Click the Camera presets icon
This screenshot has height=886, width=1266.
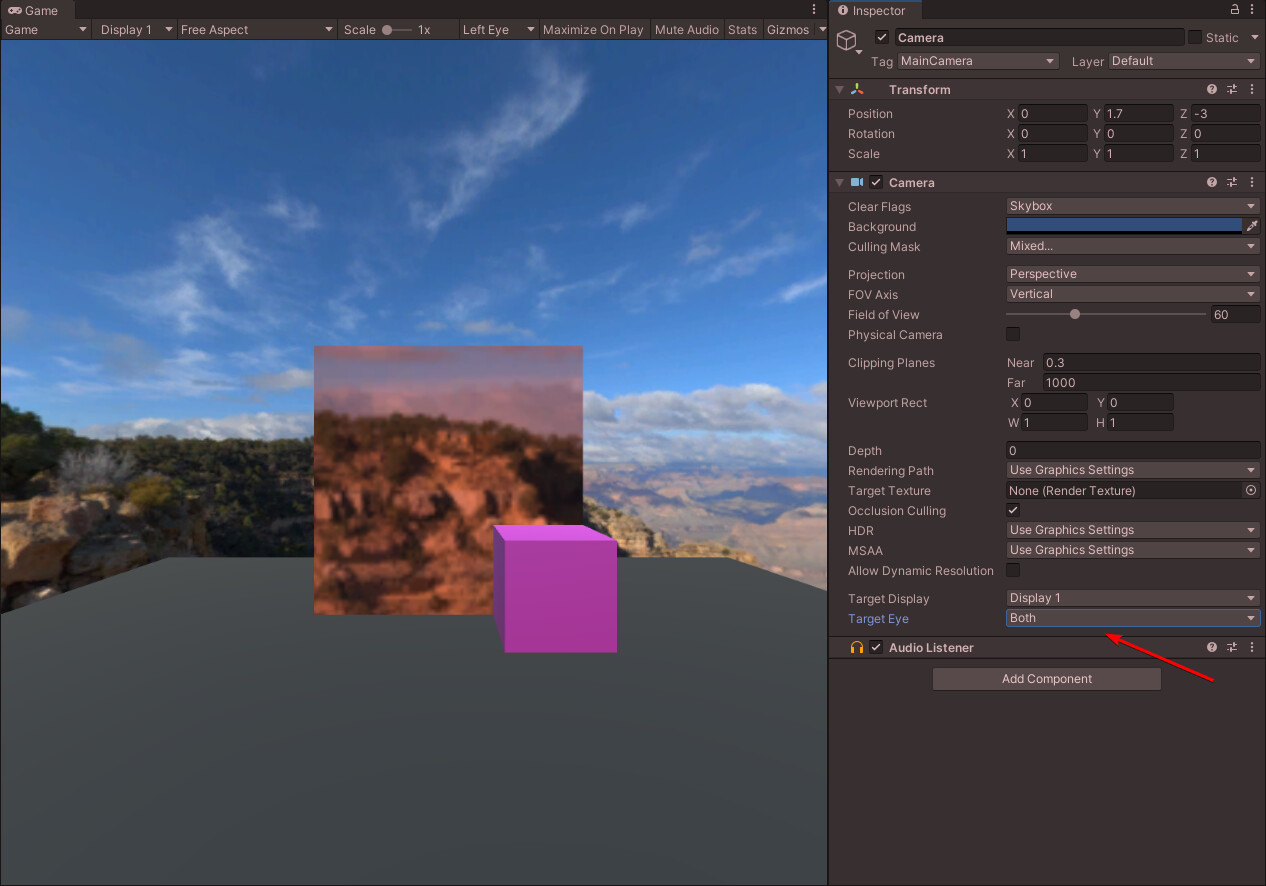pos(1231,182)
